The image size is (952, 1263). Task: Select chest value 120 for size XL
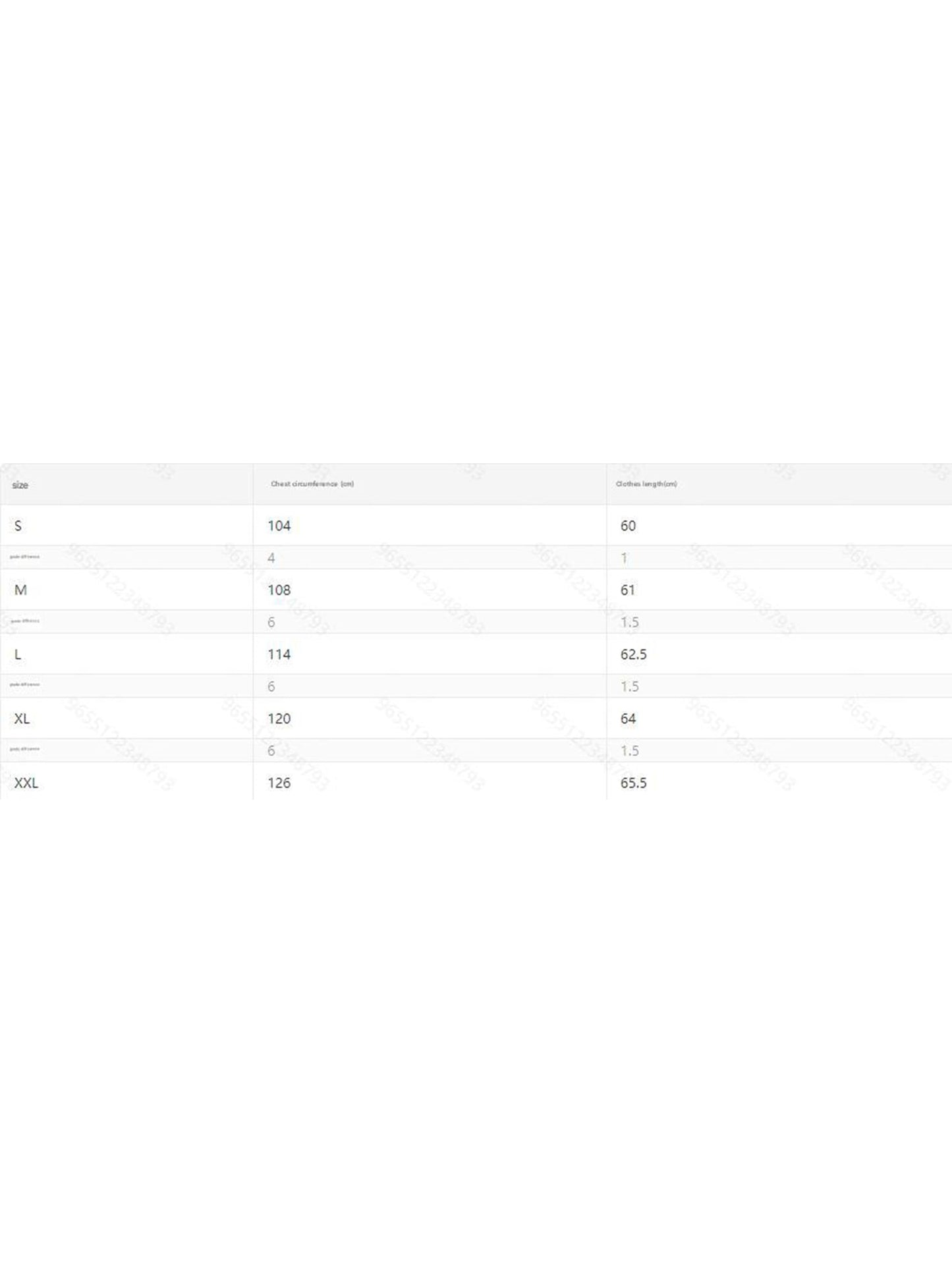click(x=279, y=719)
